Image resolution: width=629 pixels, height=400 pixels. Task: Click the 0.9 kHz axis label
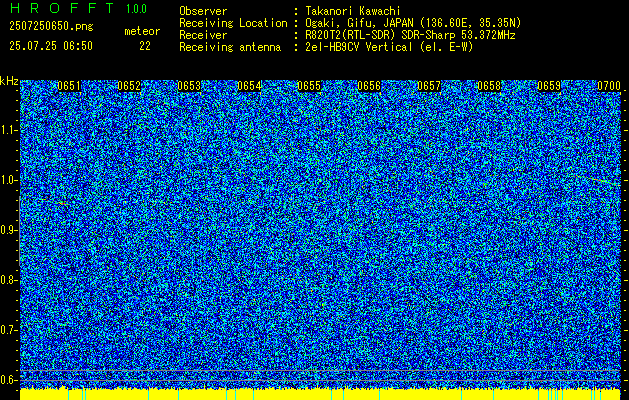(x=9, y=230)
